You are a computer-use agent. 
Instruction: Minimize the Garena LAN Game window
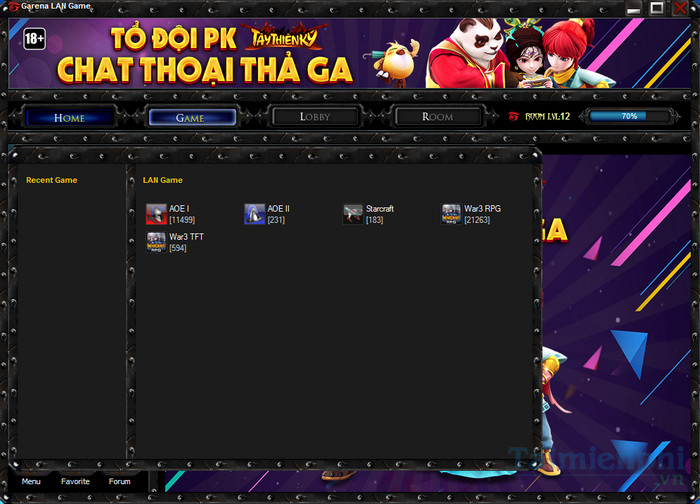[633, 8]
